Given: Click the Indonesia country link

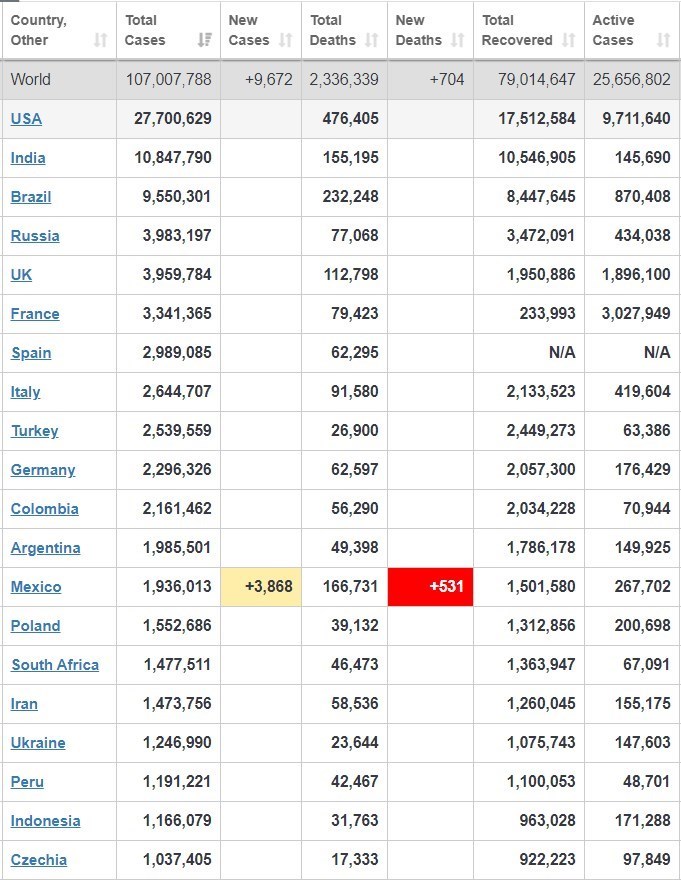Looking at the screenshot, I should click(45, 821).
